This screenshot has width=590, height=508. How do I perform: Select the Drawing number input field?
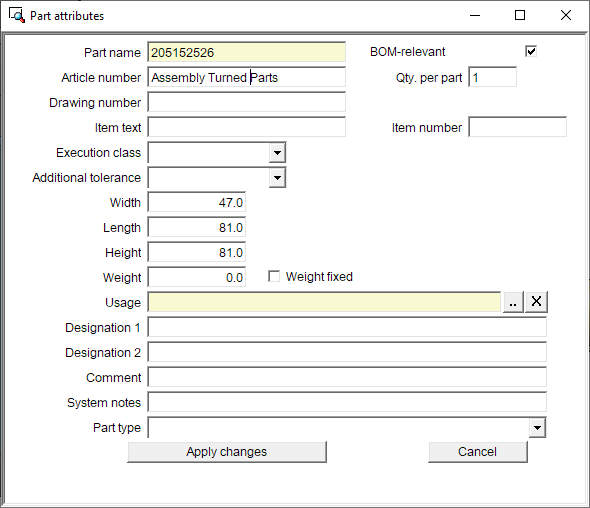(x=246, y=102)
